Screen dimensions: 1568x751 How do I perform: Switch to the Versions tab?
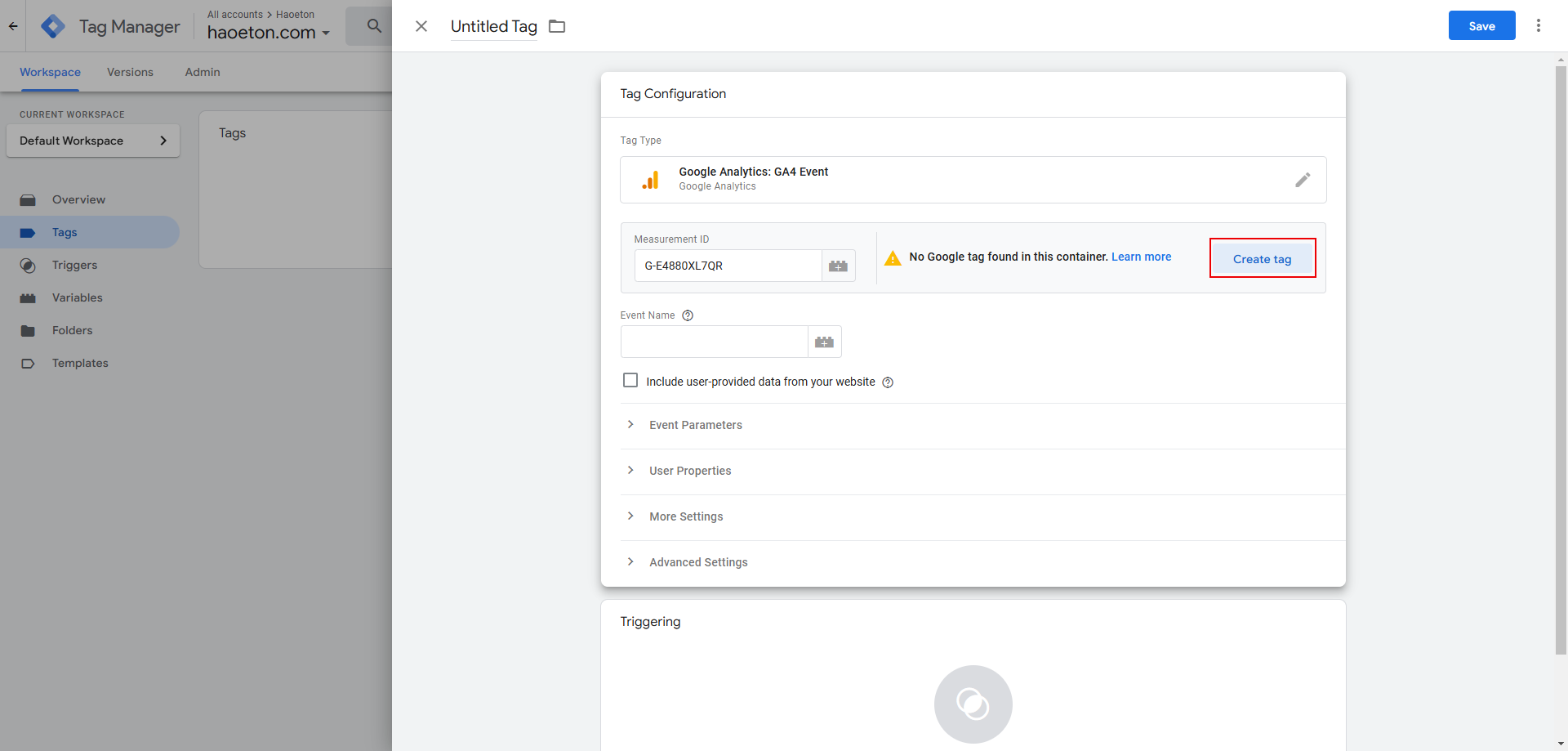coord(130,72)
